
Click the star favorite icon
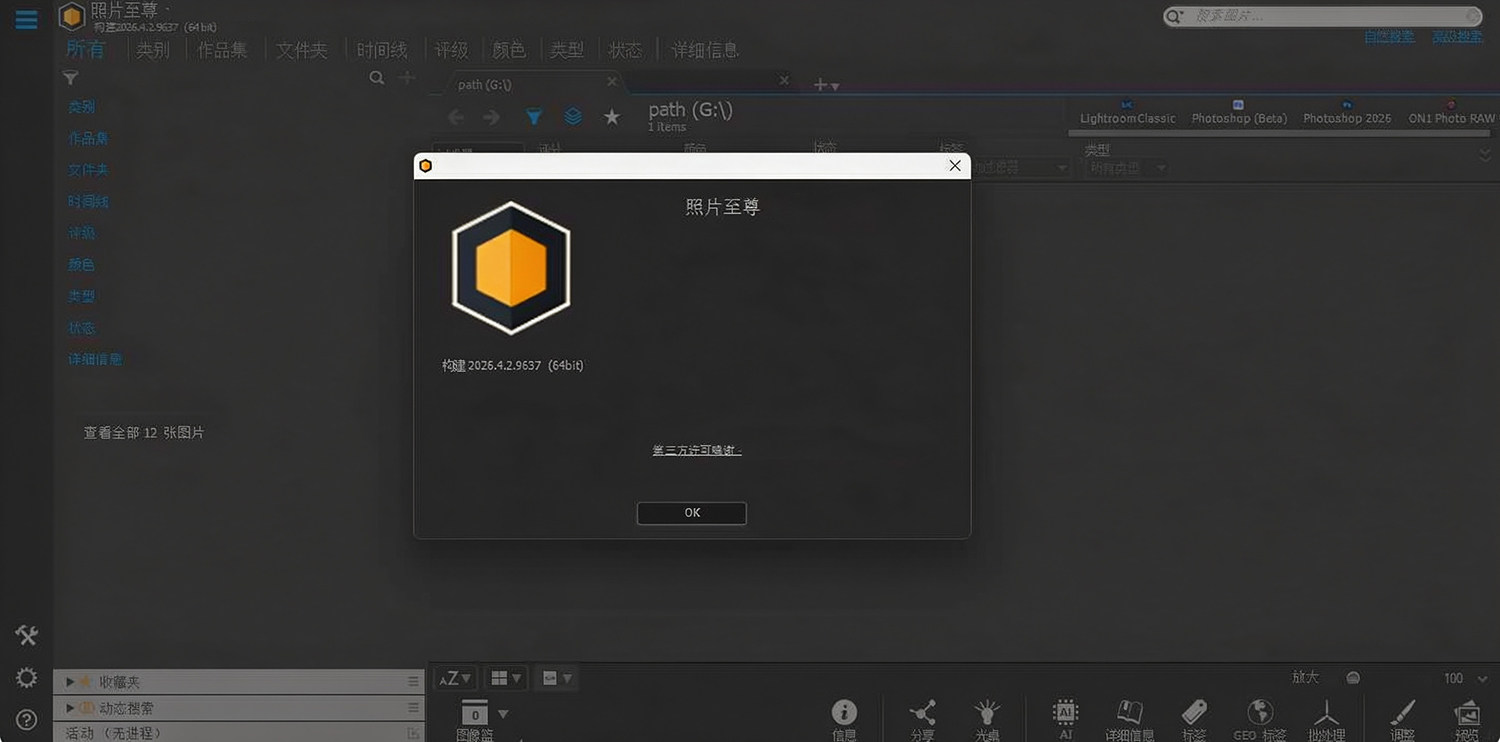[612, 117]
